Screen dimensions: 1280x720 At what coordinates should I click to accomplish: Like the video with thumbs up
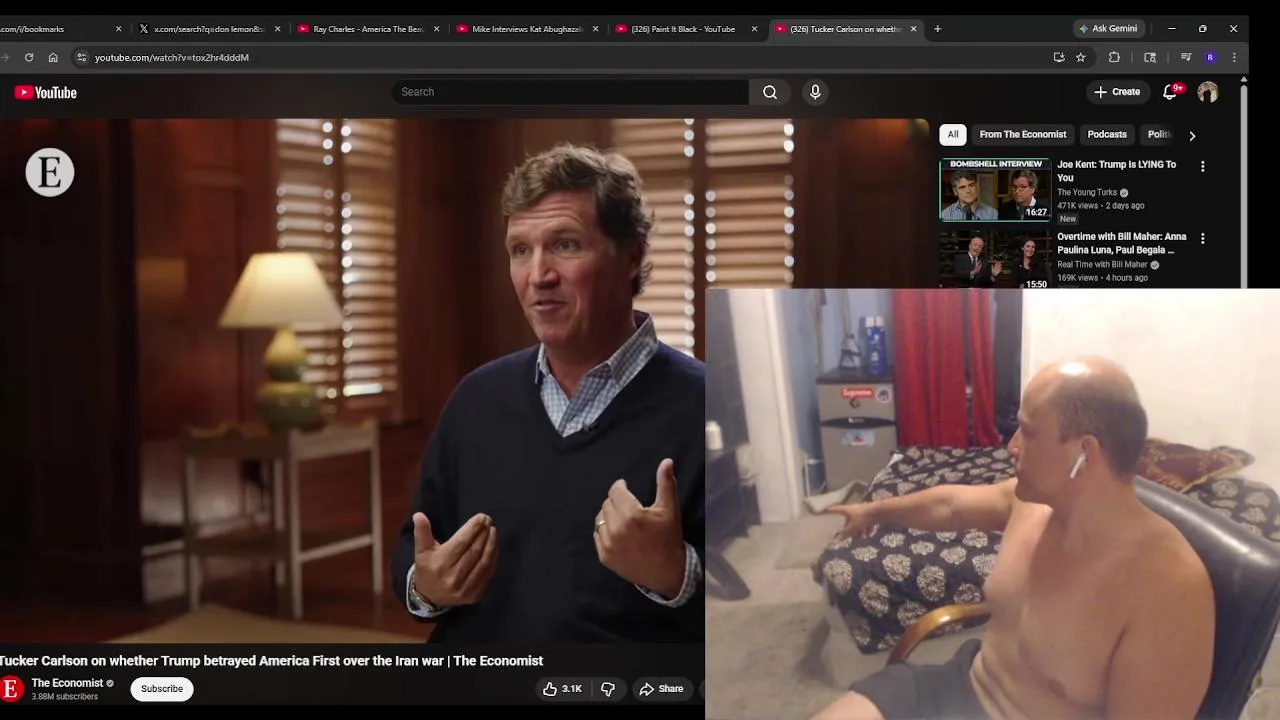pyautogui.click(x=562, y=688)
